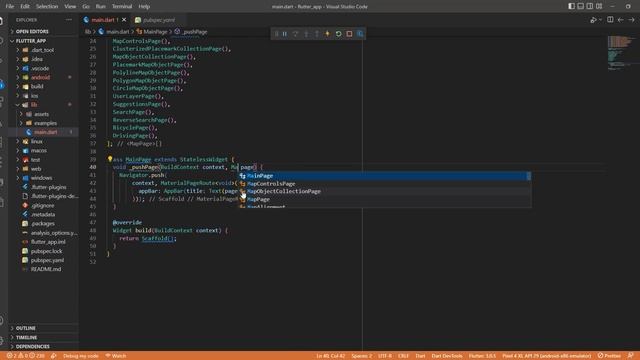Image resolution: width=640 pixels, height=360 pixels.
Task: Expand the macos folder
Action: [x=43, y=150]
